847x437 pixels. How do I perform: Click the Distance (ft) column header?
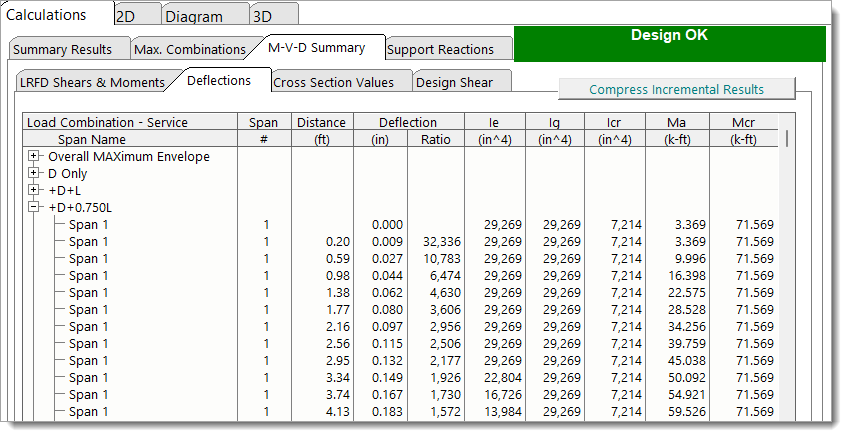(x=322, y=131)
